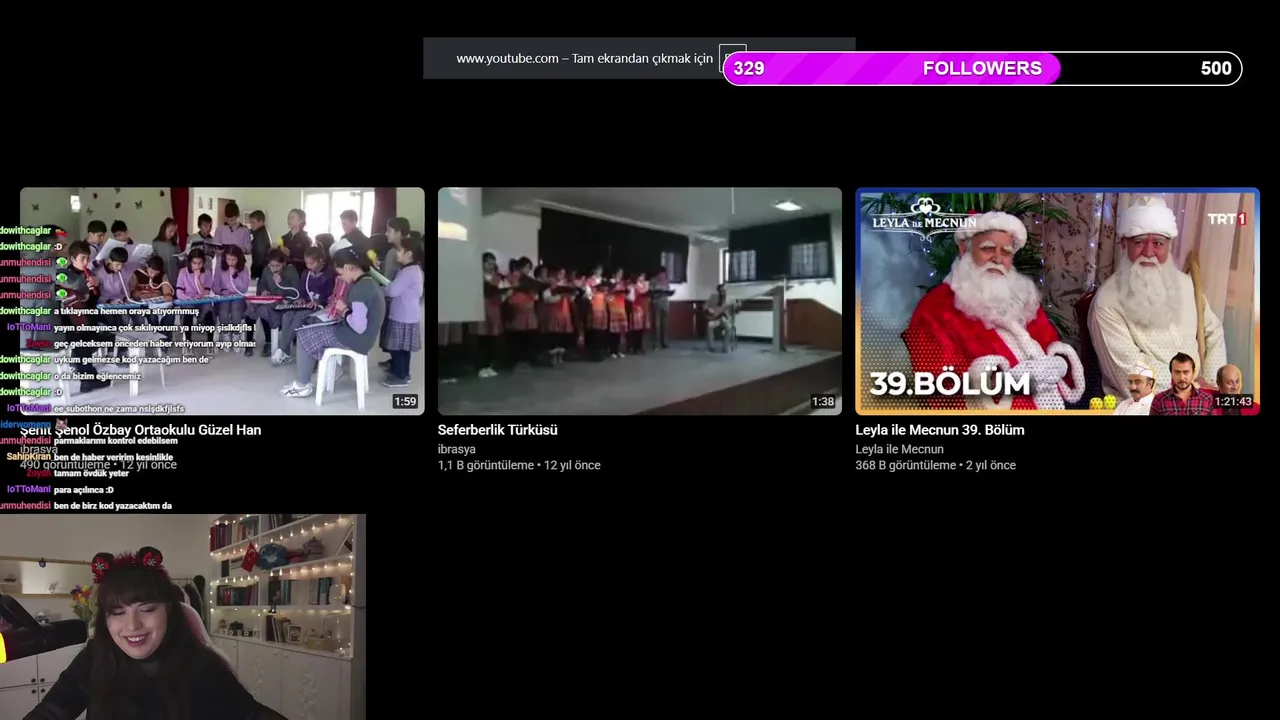Click the '1,1 B görüntüleme • 12 yıl önce' text

point(519,465)
